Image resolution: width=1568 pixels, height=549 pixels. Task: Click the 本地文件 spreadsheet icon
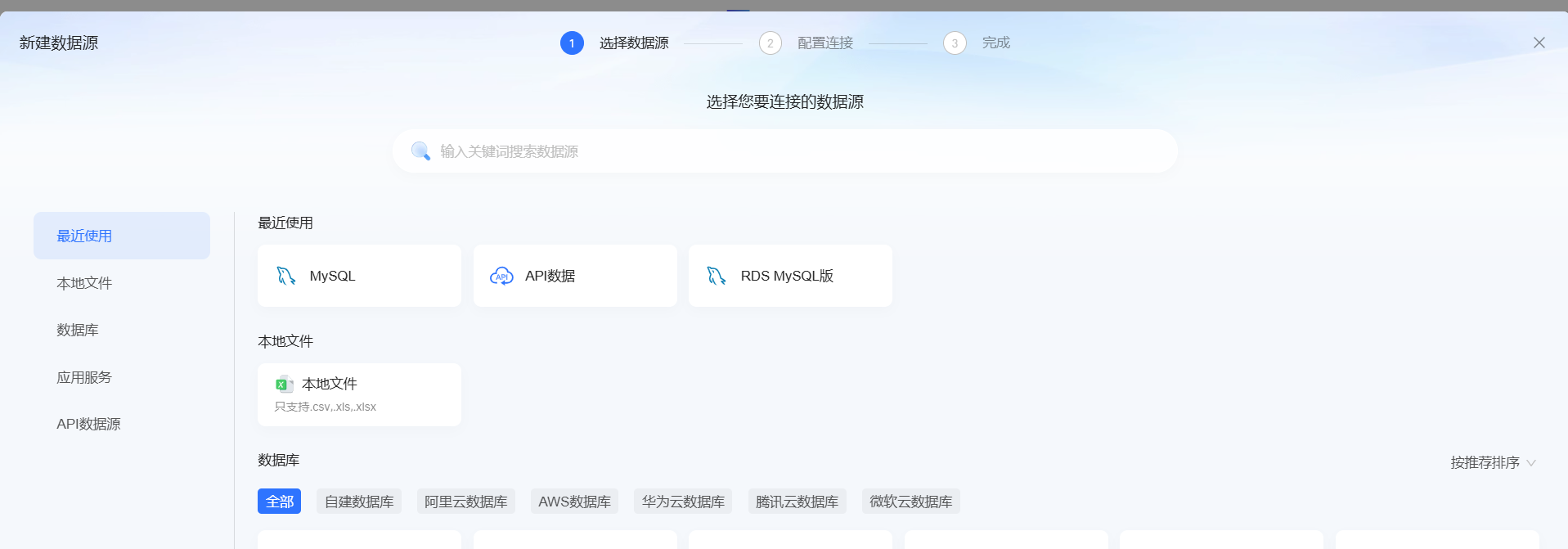284,384
